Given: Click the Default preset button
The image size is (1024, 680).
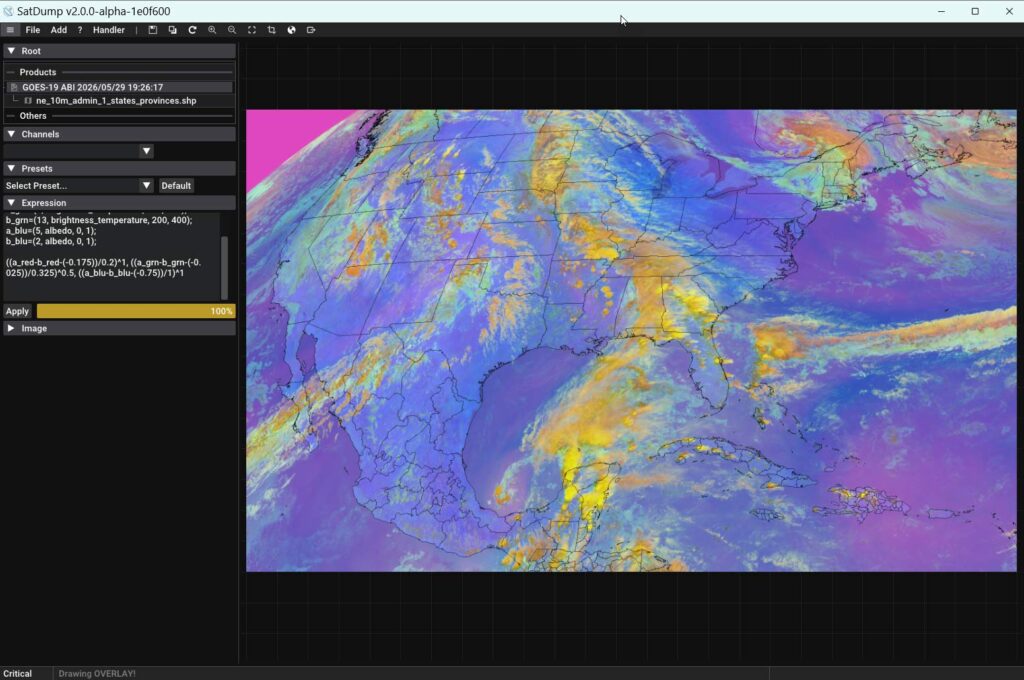Looking at the screenshot, I should [176, 186].
